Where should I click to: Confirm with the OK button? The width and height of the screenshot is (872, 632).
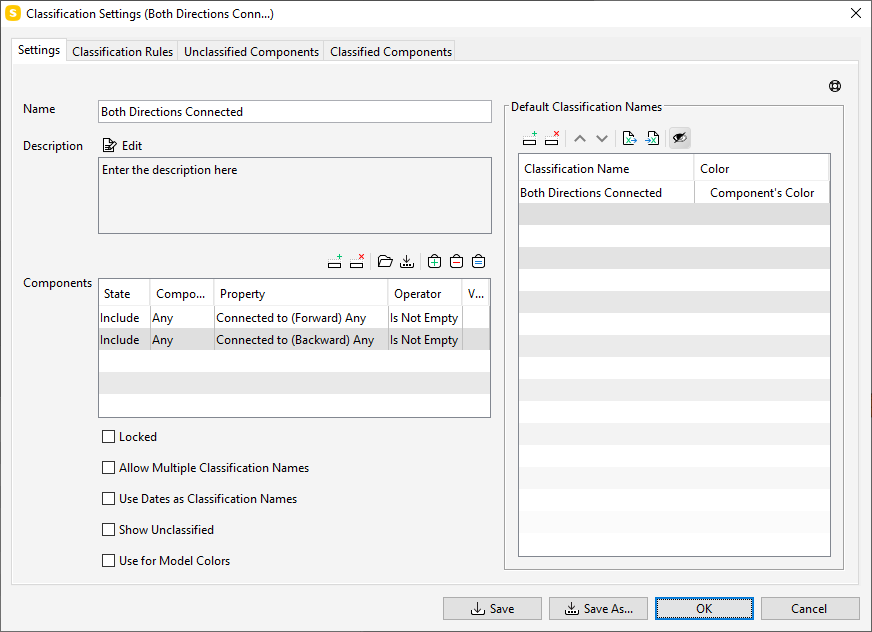(704, 609)
